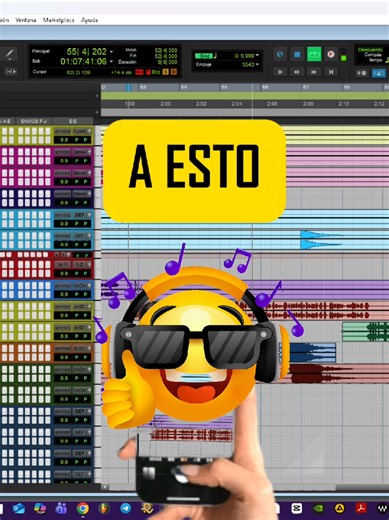Click the green Play button

tap(314, 54)
